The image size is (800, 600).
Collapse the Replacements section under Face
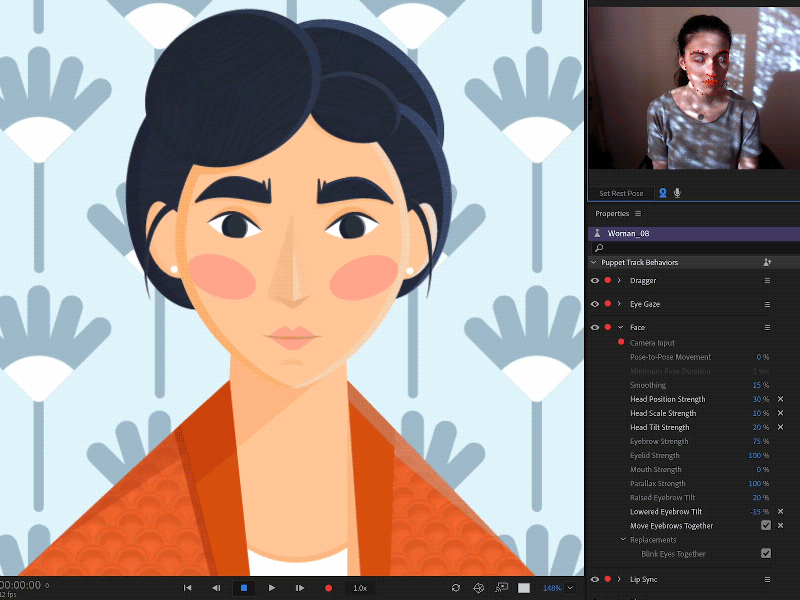click(x=622, y=539)
